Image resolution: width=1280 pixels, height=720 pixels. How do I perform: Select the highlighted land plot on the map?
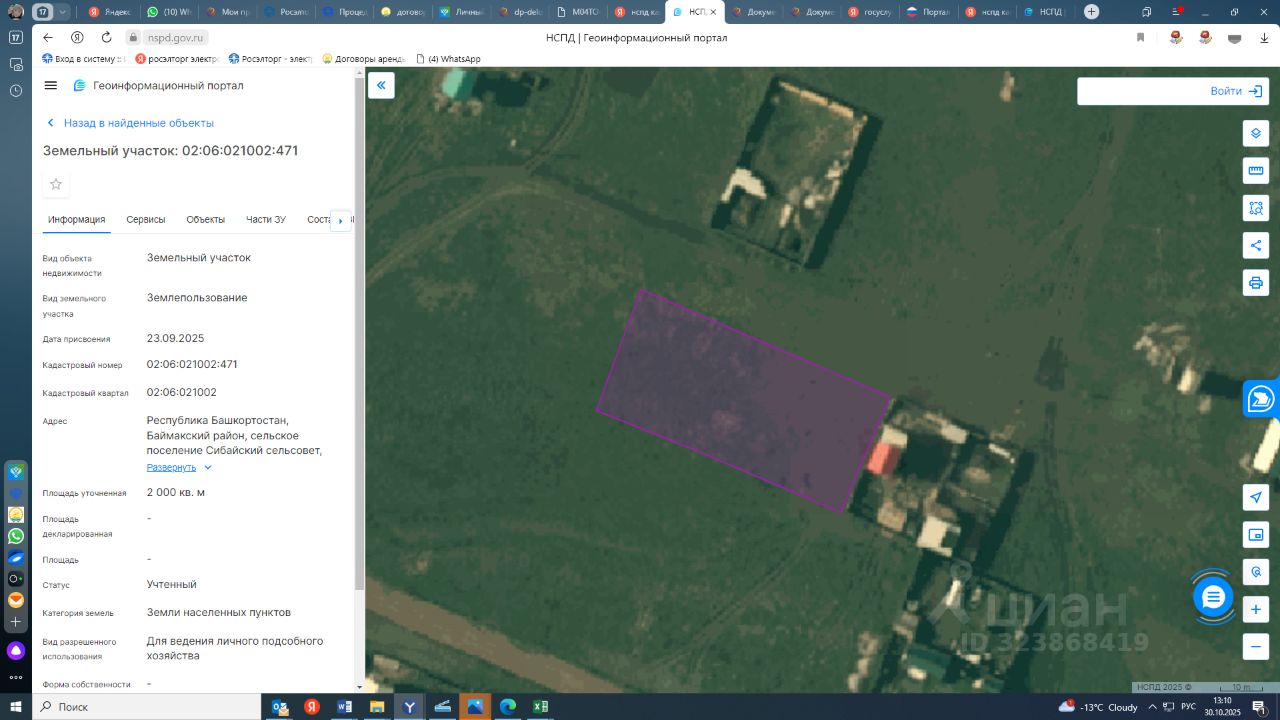(744, 402)
